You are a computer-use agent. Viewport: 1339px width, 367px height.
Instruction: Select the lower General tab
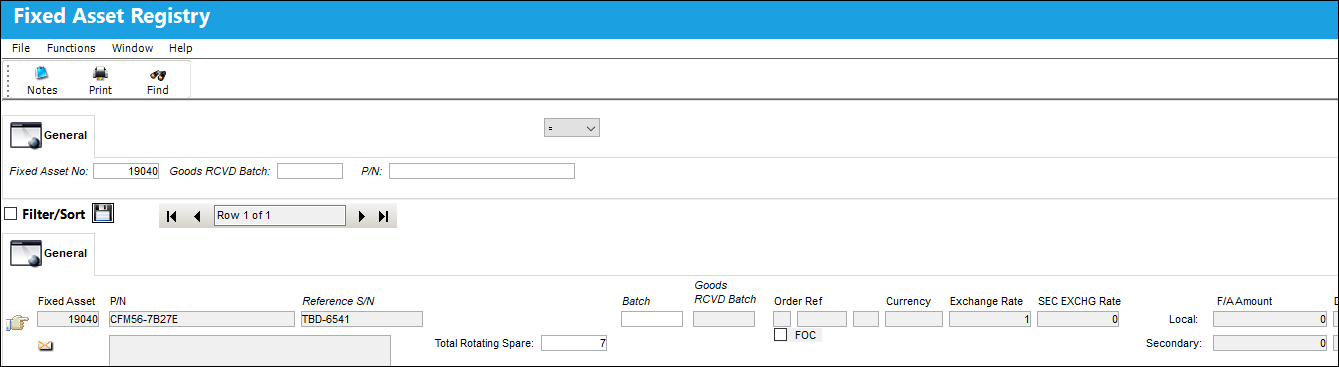(x=48, y=254)
